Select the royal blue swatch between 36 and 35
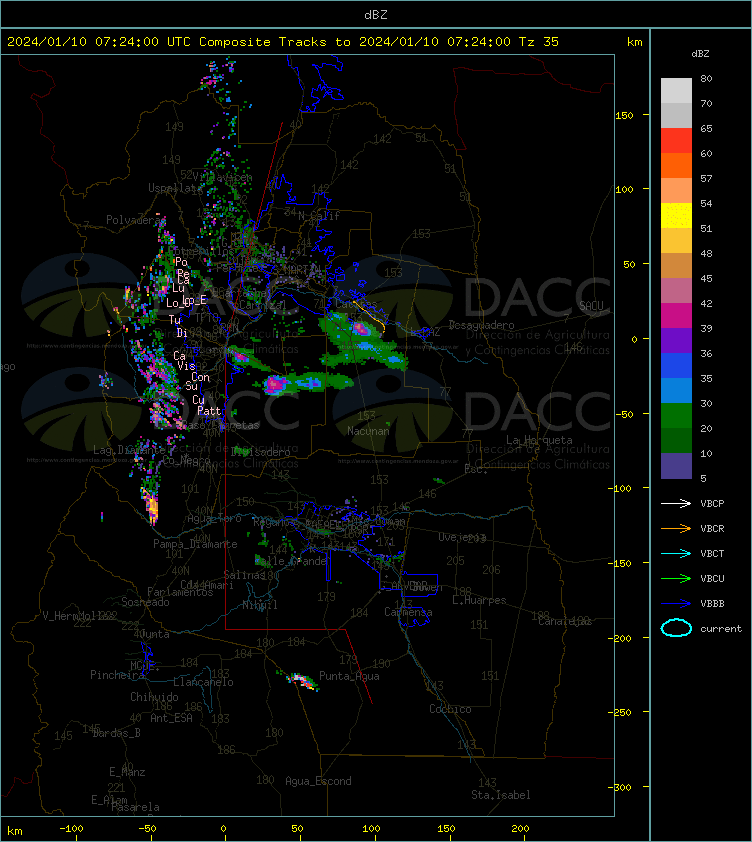The height and width of the screenshot is (842, 752). (x=676, y=365)
